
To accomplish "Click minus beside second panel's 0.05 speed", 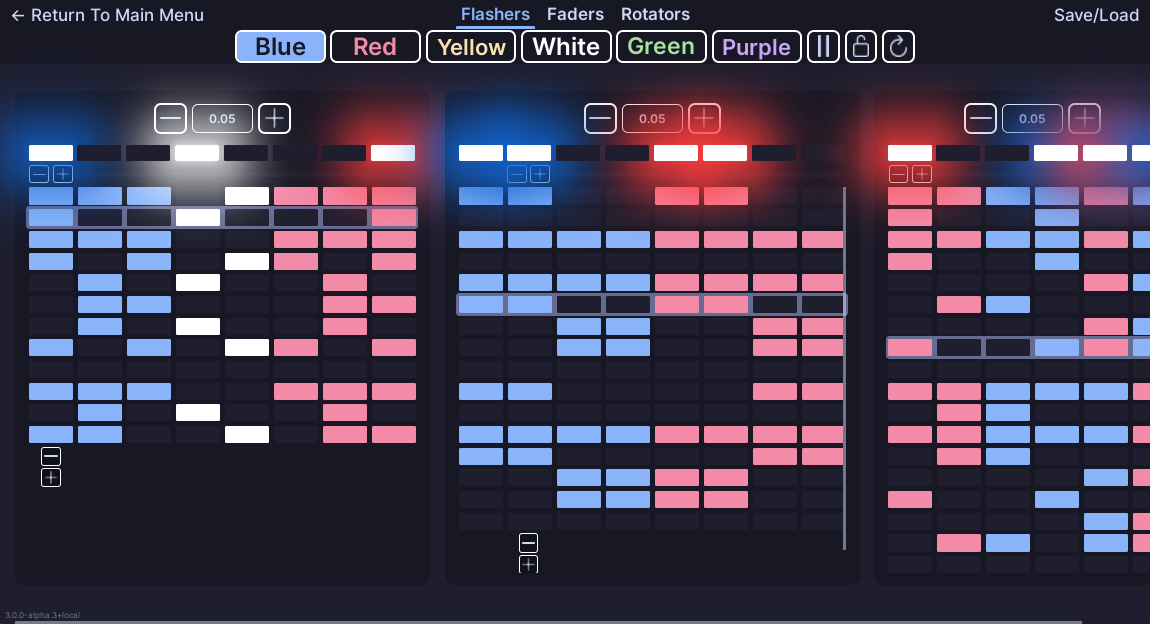I will click(x=601, y=118).
